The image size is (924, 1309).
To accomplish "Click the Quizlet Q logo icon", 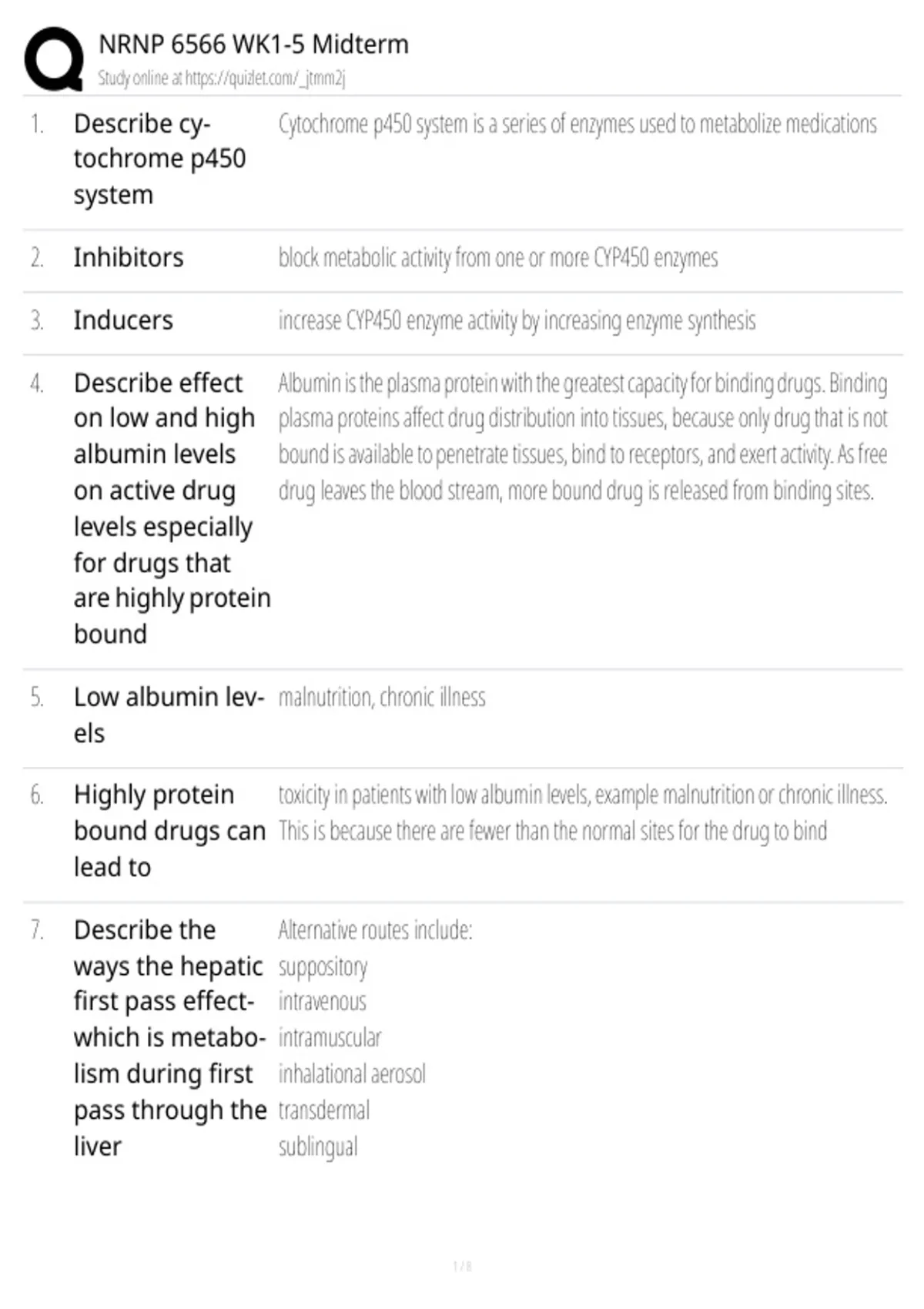I will point(54,59).
